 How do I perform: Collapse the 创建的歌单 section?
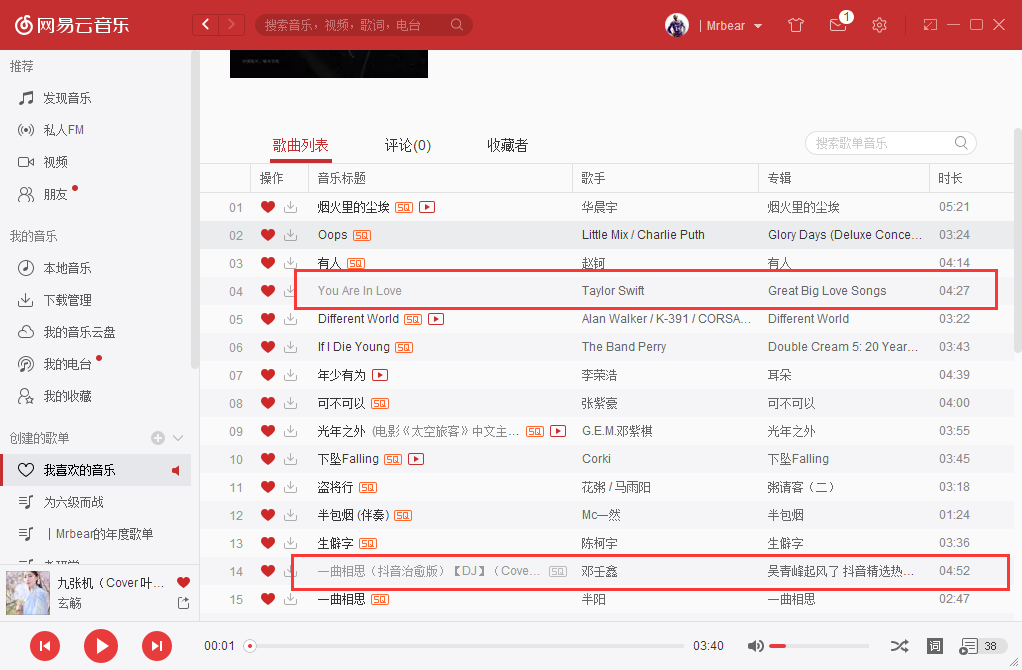coord(179,438)
